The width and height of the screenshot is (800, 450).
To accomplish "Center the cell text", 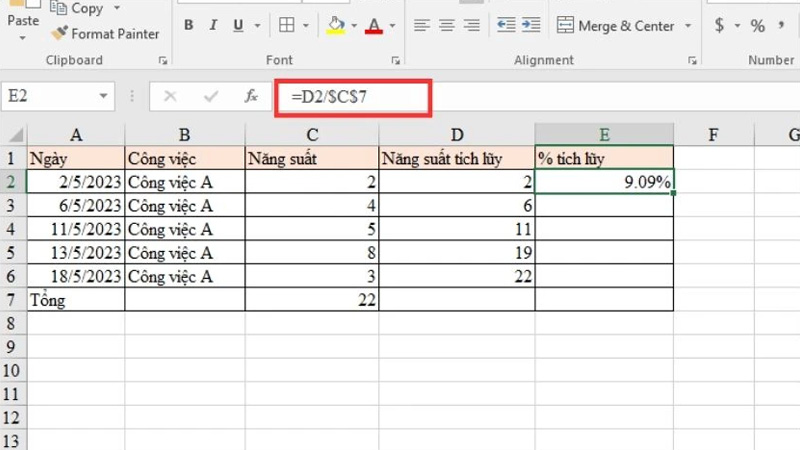I will click(447, 25).
